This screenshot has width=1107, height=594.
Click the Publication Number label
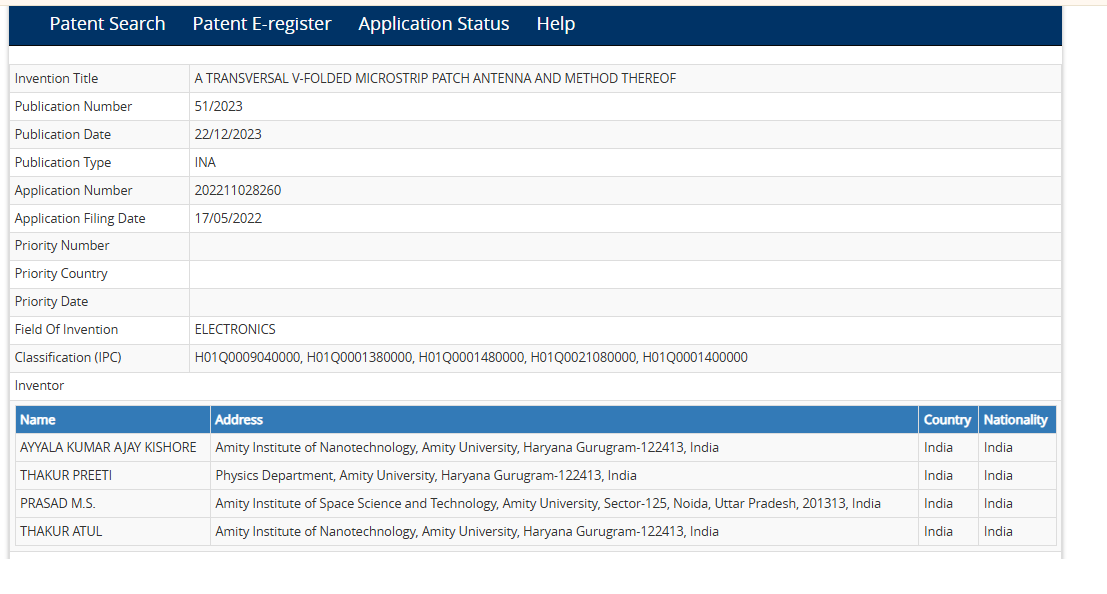[x=73, y=107]
